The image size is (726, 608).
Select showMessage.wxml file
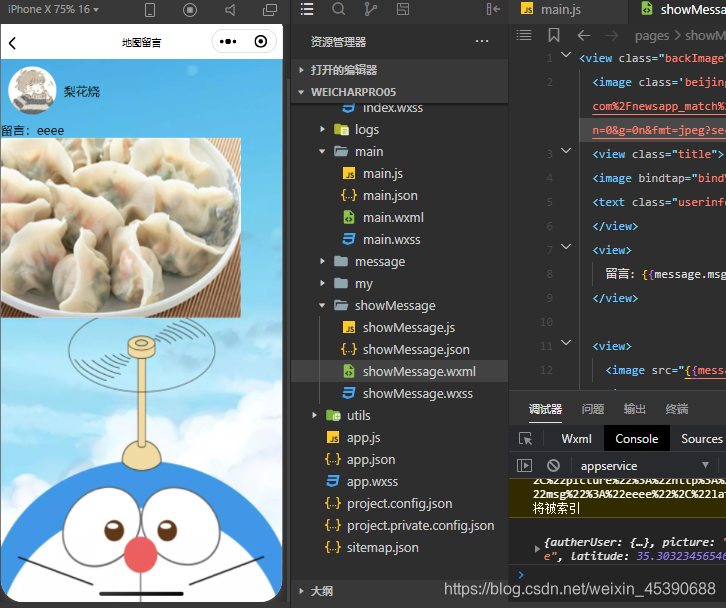point(400,371)
